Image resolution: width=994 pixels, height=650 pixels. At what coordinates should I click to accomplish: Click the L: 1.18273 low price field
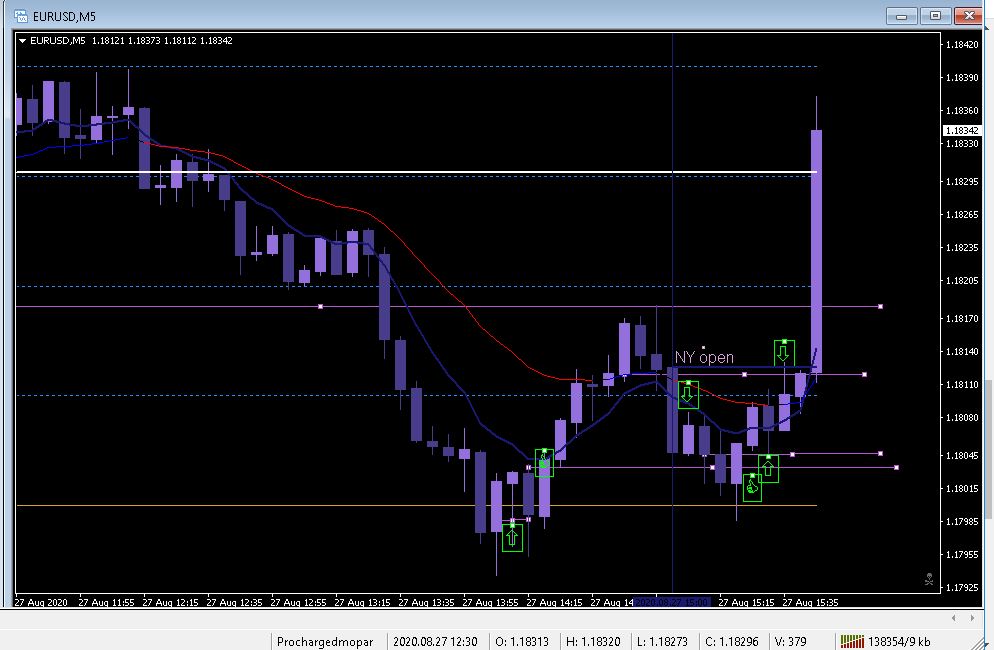pyautogui.click(x=662, y=642)
